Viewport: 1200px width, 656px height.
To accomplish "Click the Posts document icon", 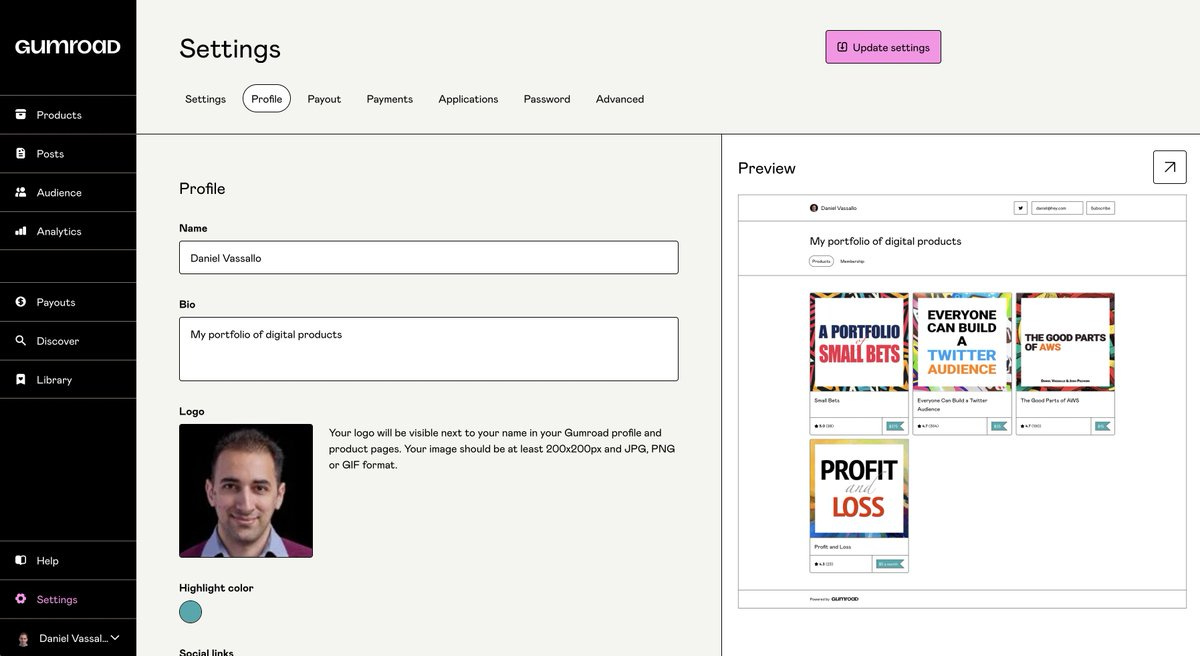I will click(x=21, y=153).
